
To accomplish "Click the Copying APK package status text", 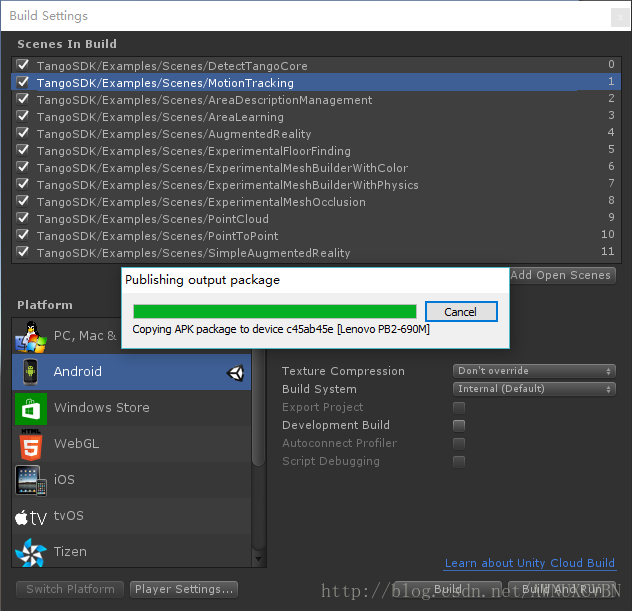I will (281, 329).
